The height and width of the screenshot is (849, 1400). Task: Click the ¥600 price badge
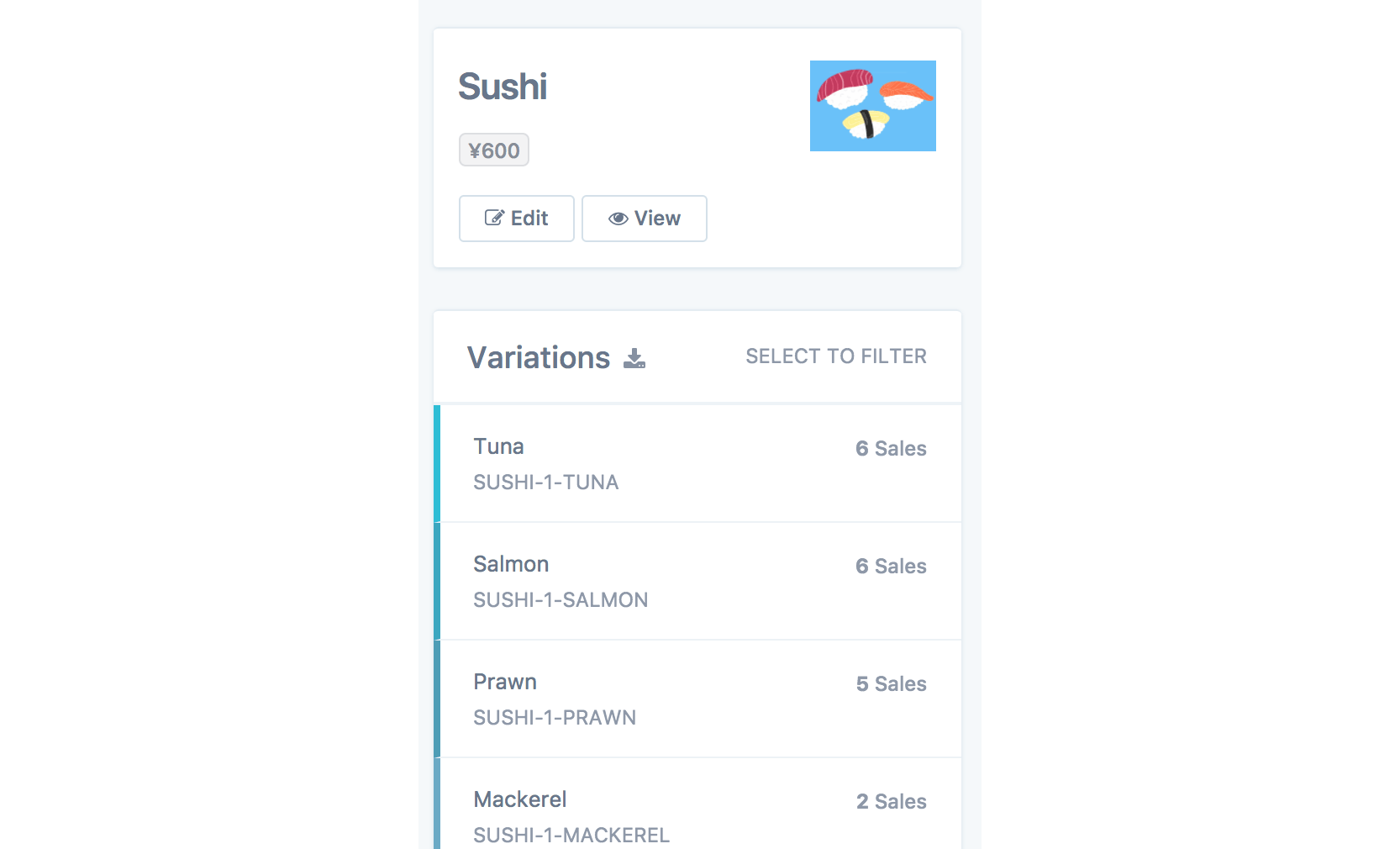(x=494, y=150)
